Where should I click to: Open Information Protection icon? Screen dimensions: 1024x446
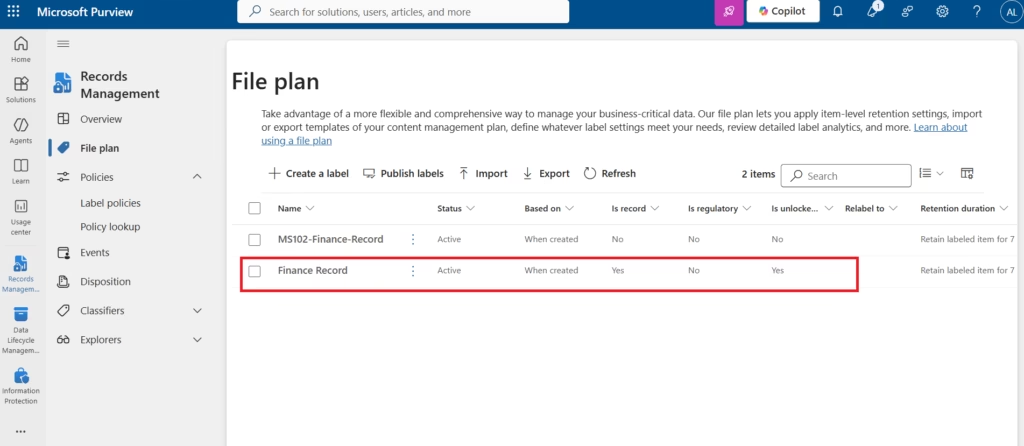21,386
